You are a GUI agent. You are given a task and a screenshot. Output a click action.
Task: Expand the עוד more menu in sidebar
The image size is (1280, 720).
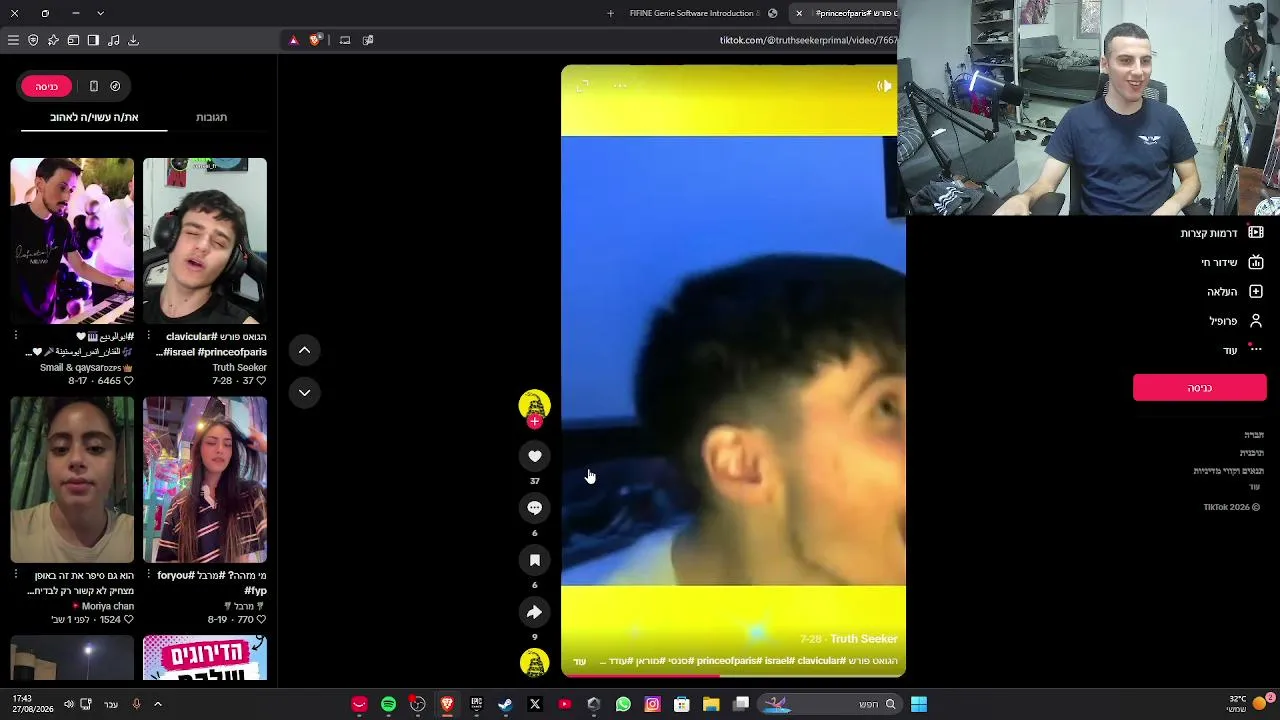click(1243, 350)
